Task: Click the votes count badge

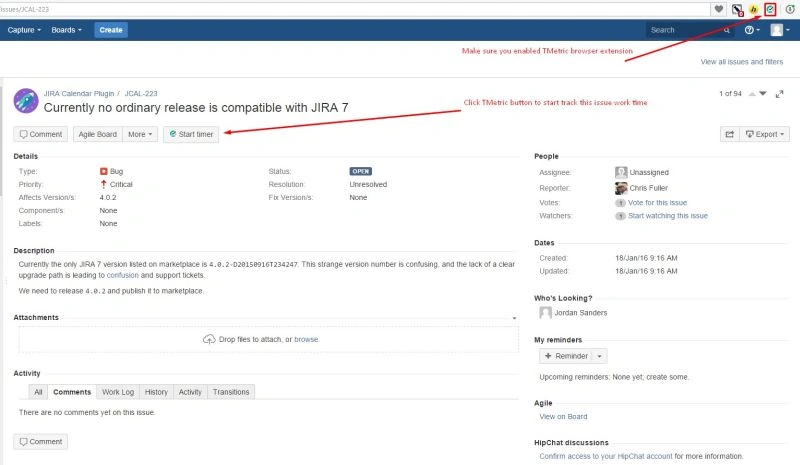Action: [620, 203]
